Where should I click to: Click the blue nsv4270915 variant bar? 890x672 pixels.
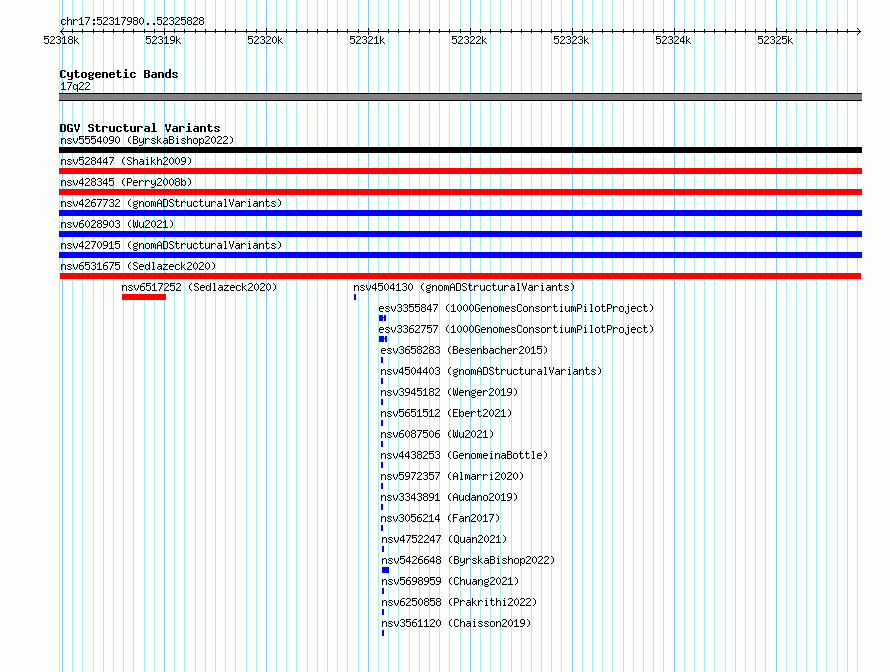pyautogui.click(x=460, y=255)
